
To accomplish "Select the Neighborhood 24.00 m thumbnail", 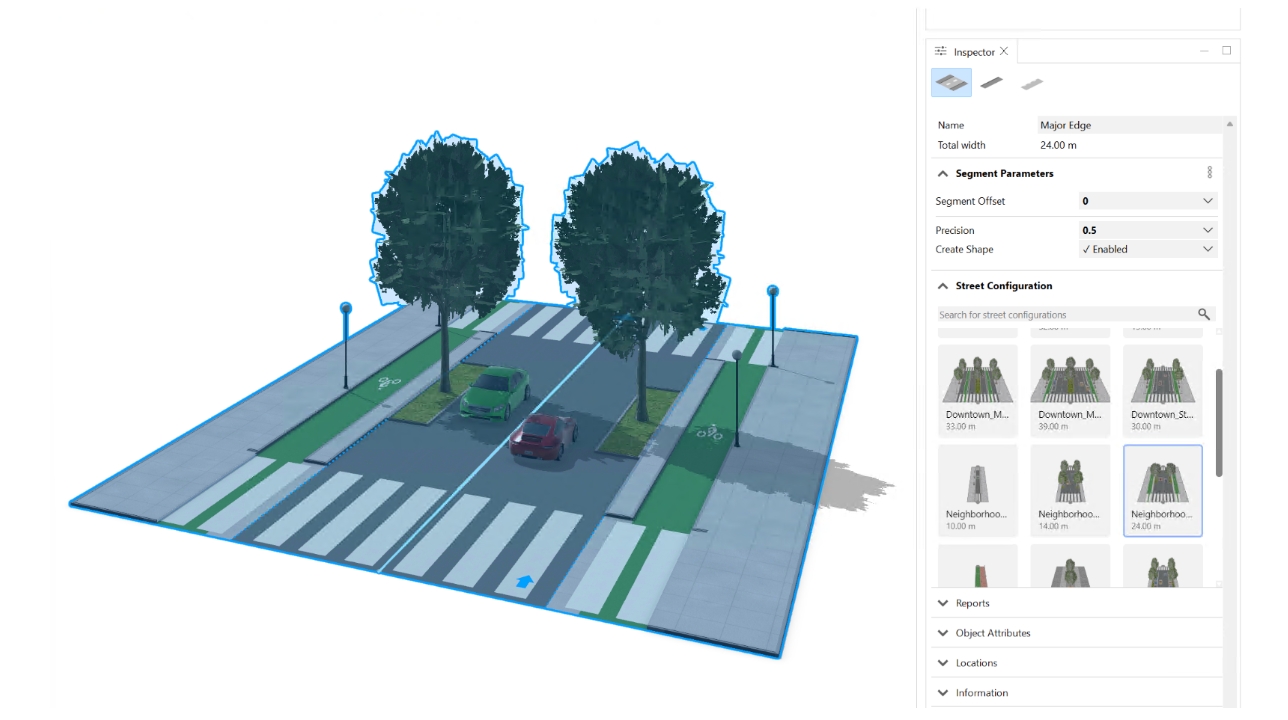I will tap(1163, 490).
